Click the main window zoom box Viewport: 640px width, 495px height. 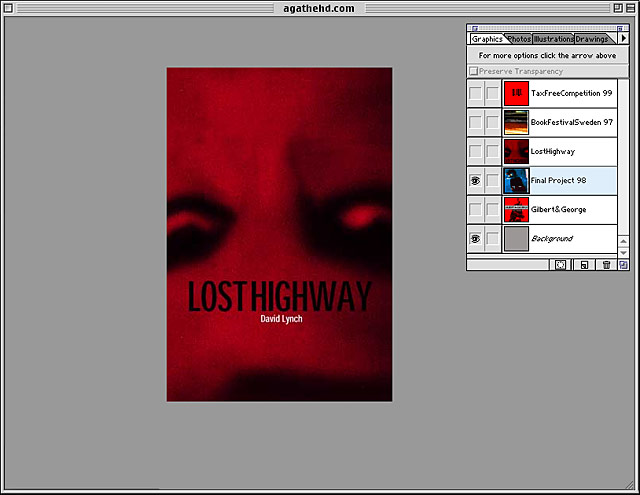pyautogui.click(x=618, y=8)
